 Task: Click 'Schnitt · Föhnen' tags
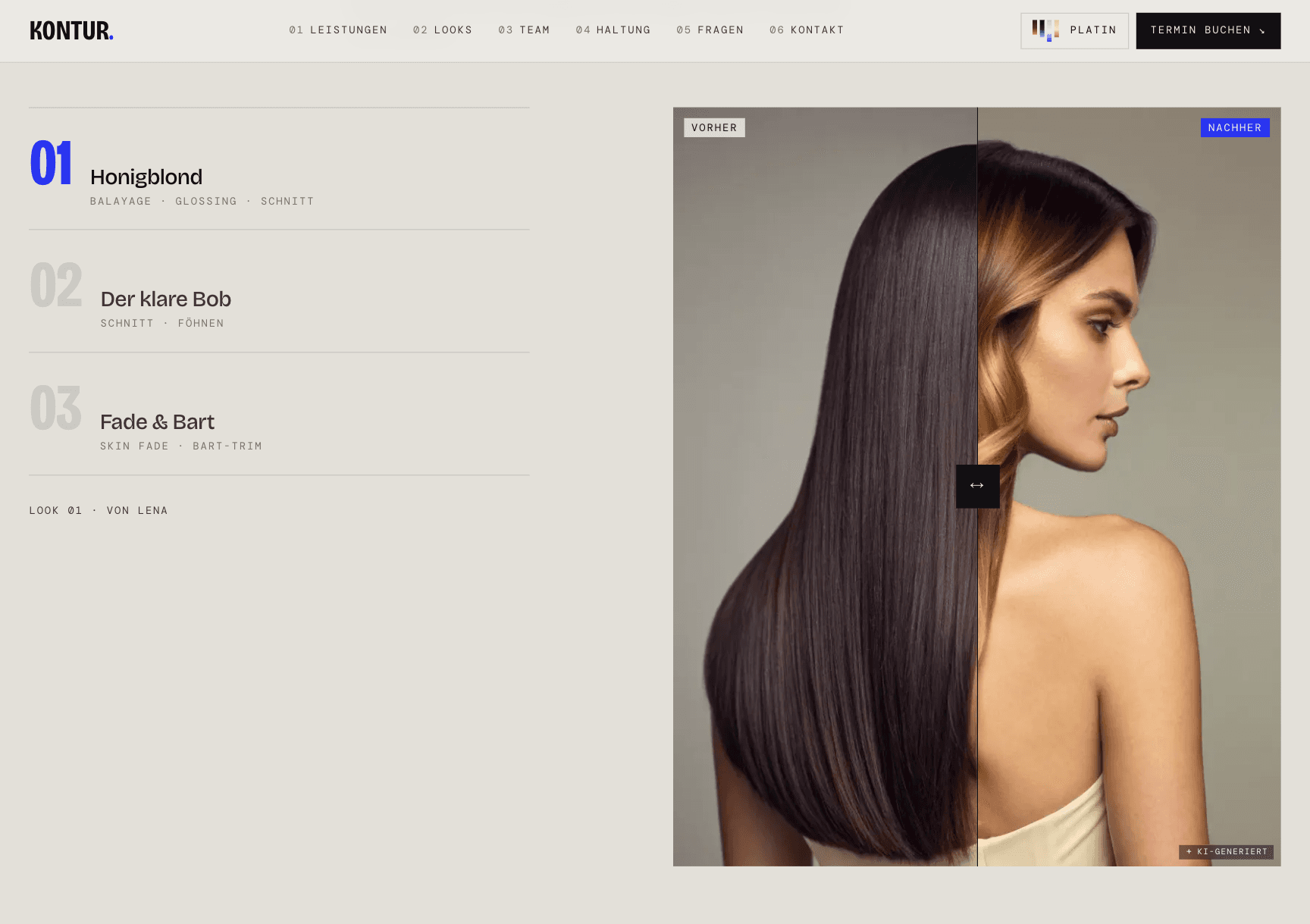pos(162,324)
